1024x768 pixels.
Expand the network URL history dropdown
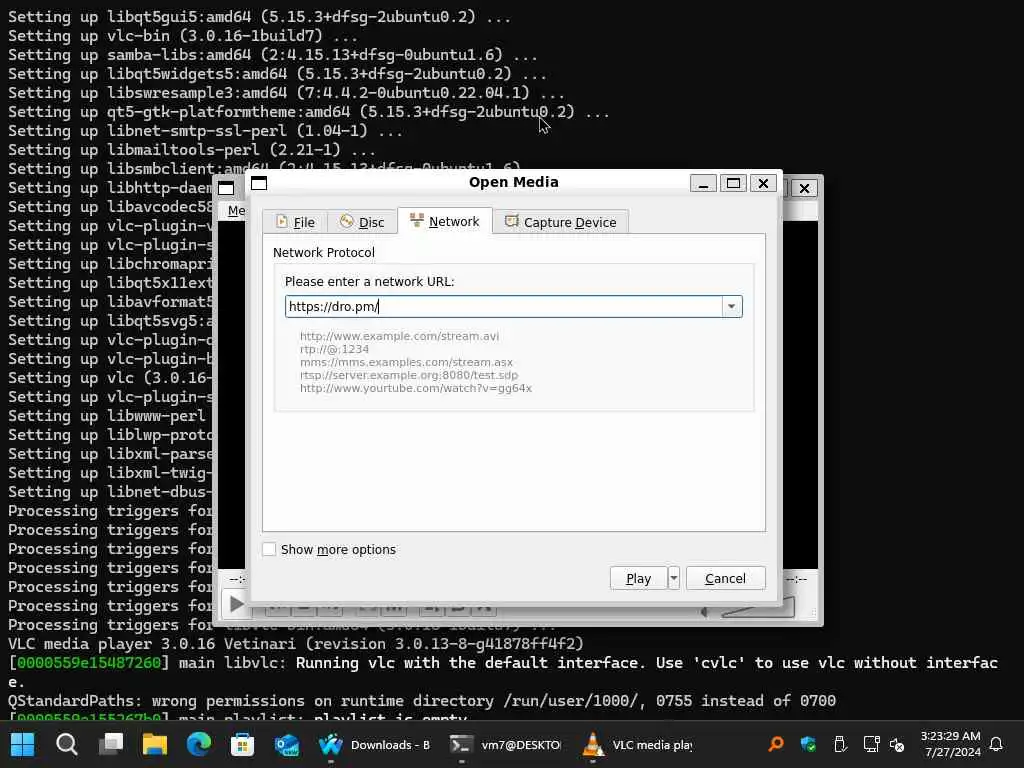[x=731, y=306]
